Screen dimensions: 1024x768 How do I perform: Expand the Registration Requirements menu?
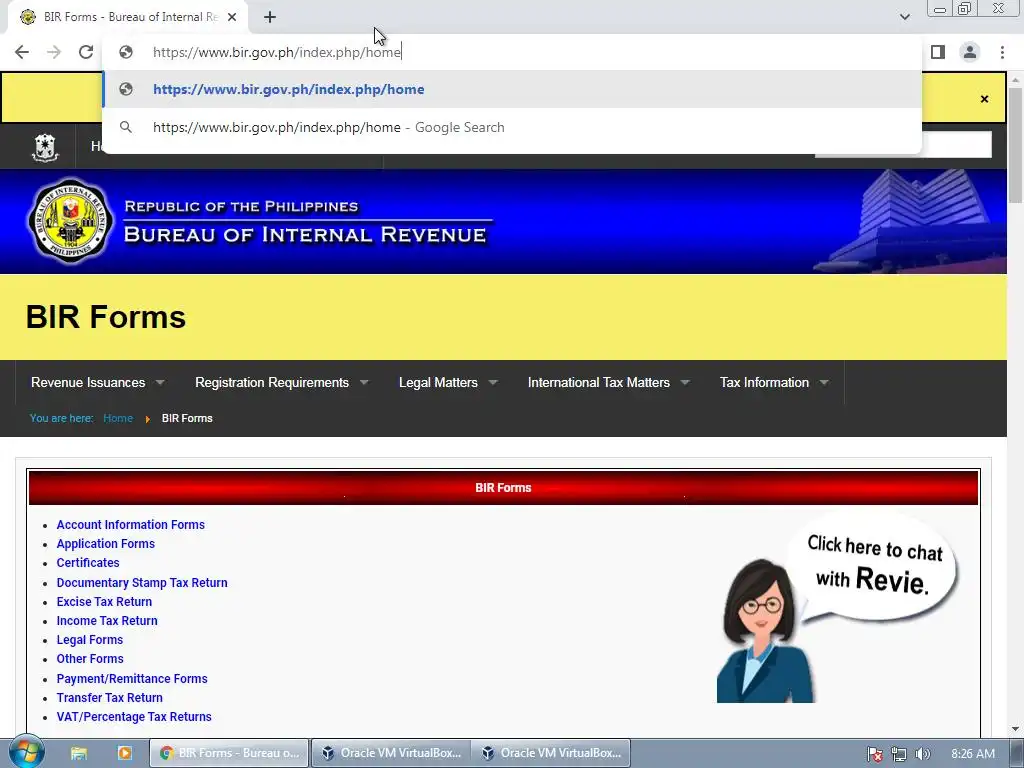pyautogui.click(x=281, y=383)
